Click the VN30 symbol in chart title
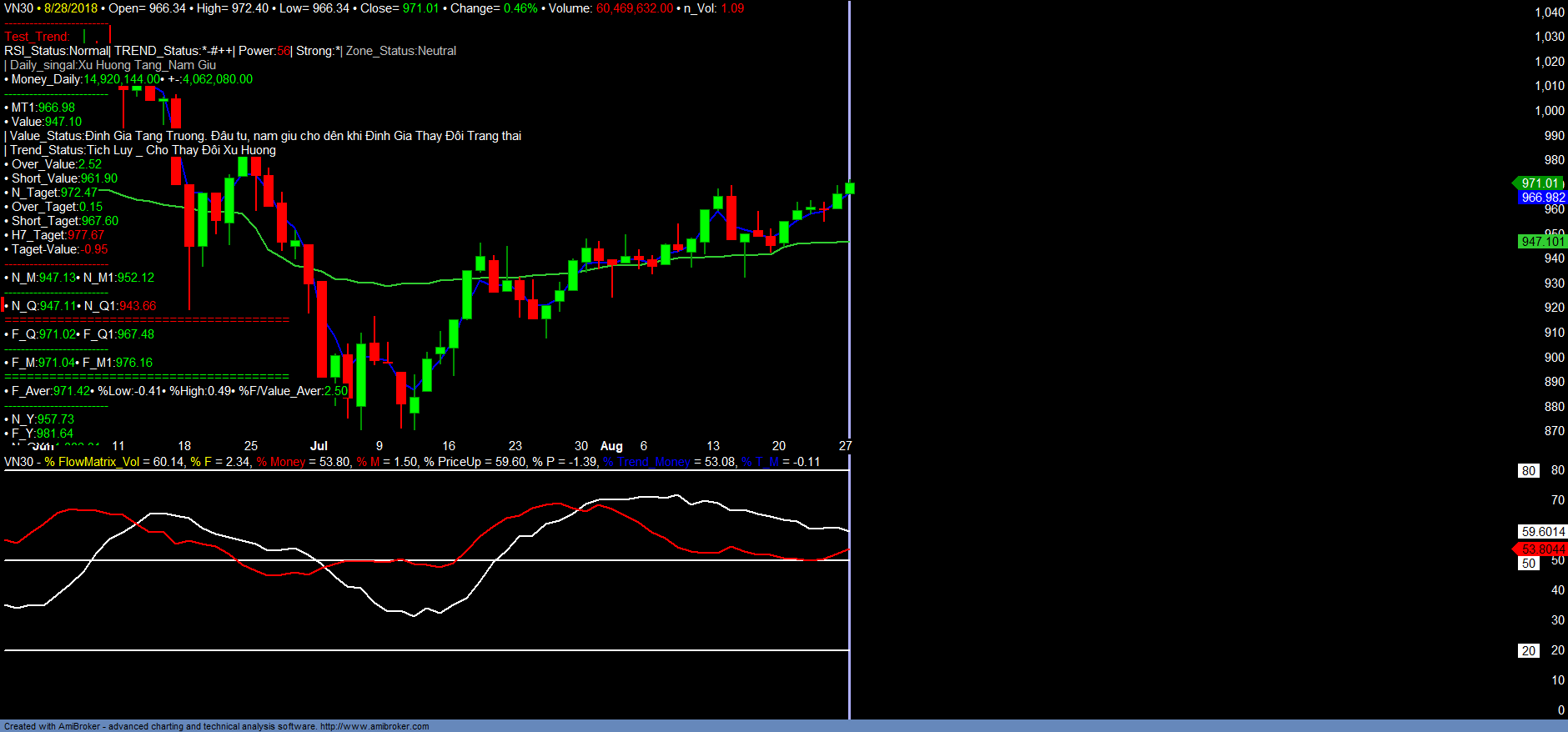The image size is (1568, 732). [18, 8]
